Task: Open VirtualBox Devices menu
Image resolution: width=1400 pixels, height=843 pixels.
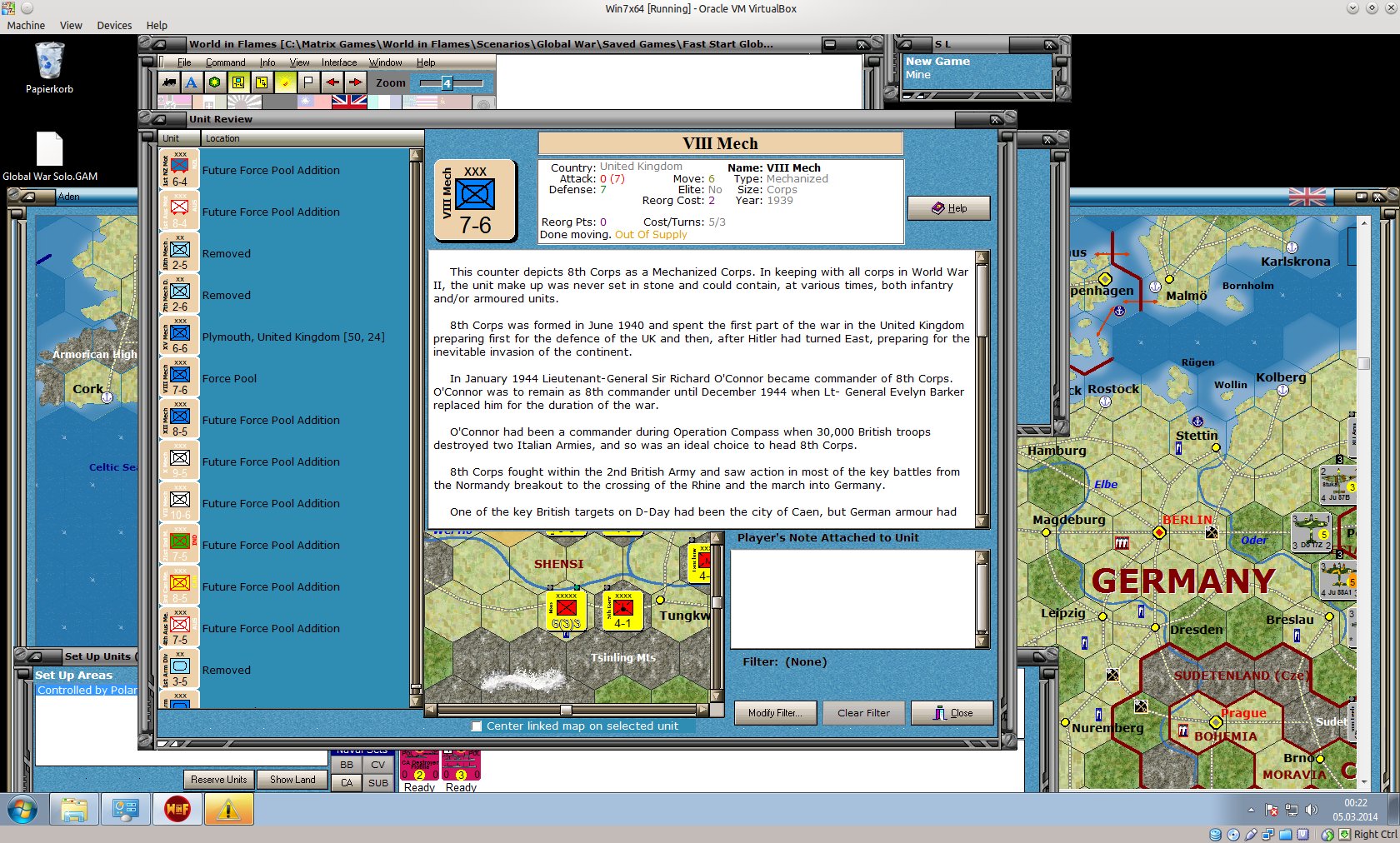Action: point(114,25)
